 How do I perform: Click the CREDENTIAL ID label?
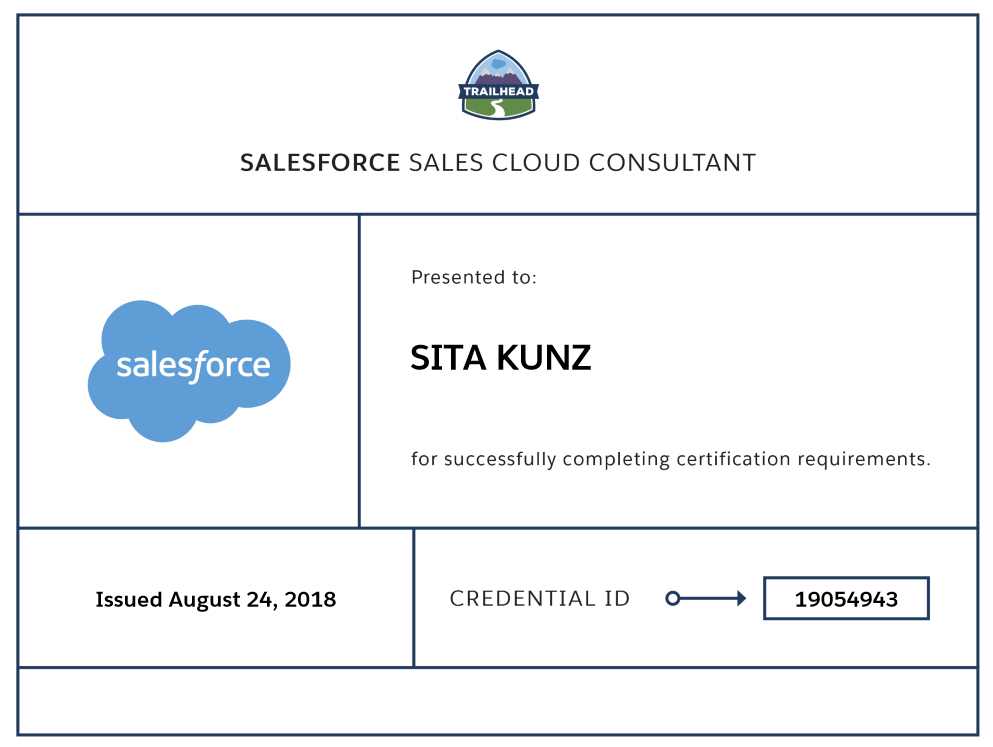tap(540, 598)
